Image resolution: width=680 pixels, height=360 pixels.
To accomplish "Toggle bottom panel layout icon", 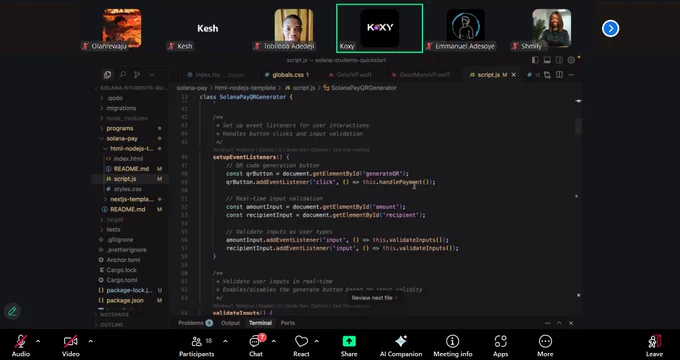I will (x=547, y=60).
